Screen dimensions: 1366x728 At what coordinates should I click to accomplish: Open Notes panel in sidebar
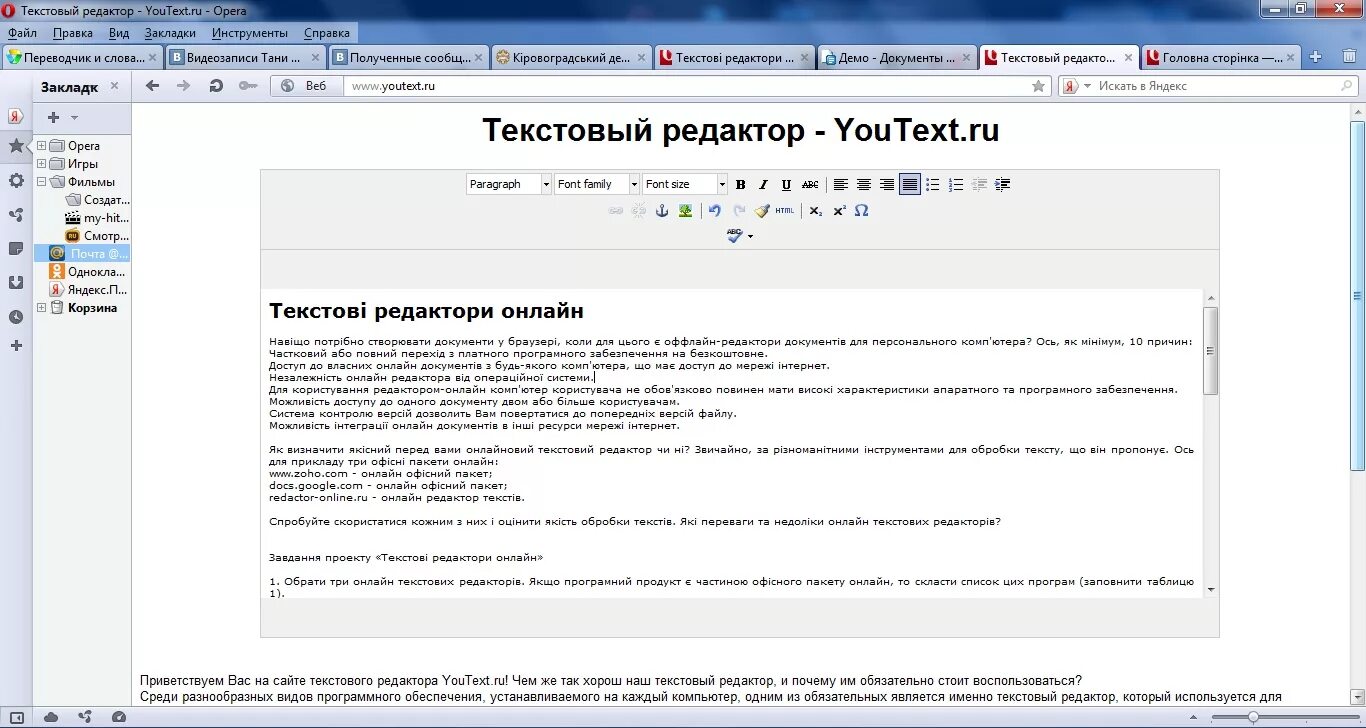click(16, 249)
